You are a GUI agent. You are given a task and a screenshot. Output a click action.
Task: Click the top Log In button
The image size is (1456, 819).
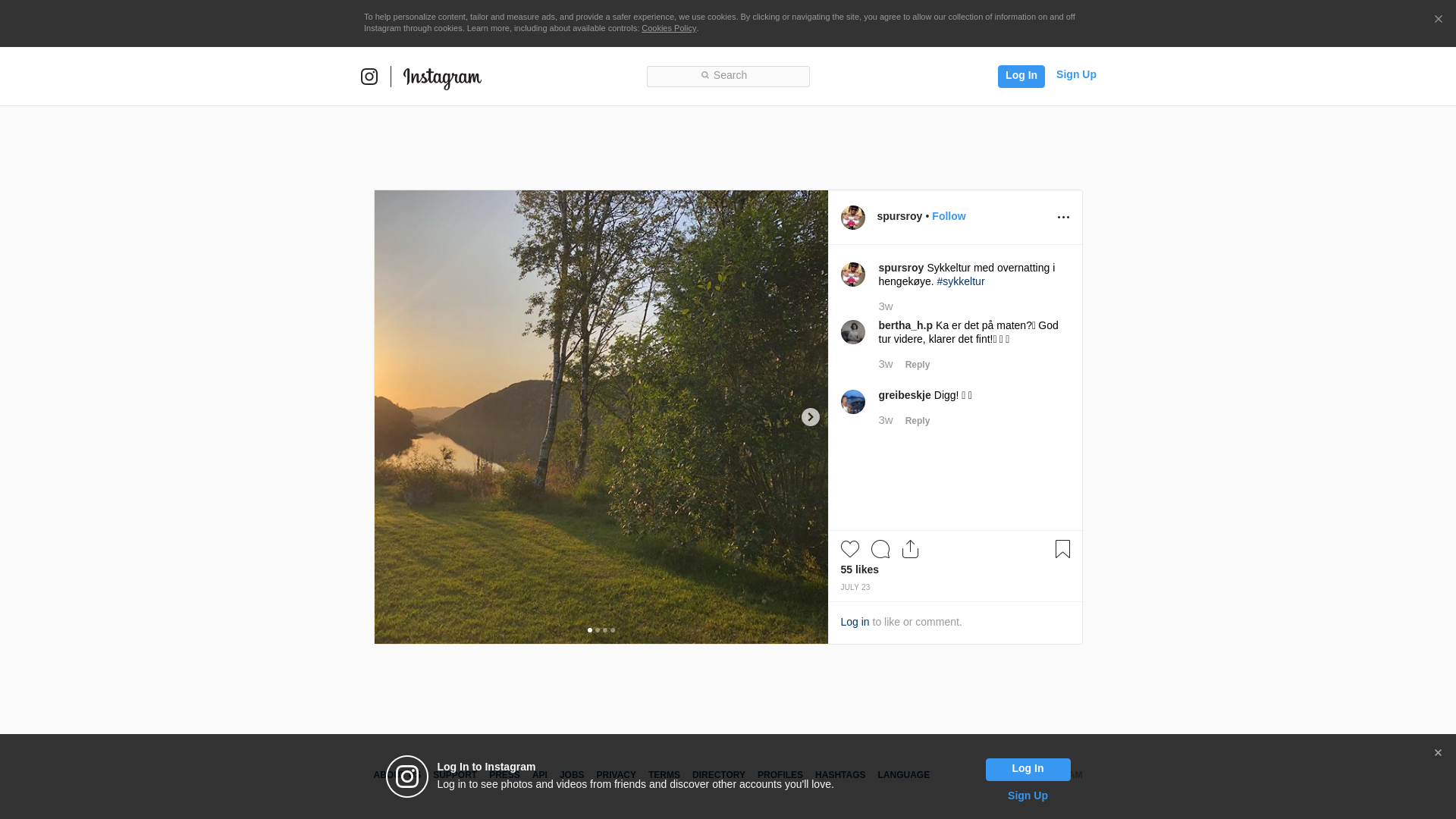coord(1021,76)
